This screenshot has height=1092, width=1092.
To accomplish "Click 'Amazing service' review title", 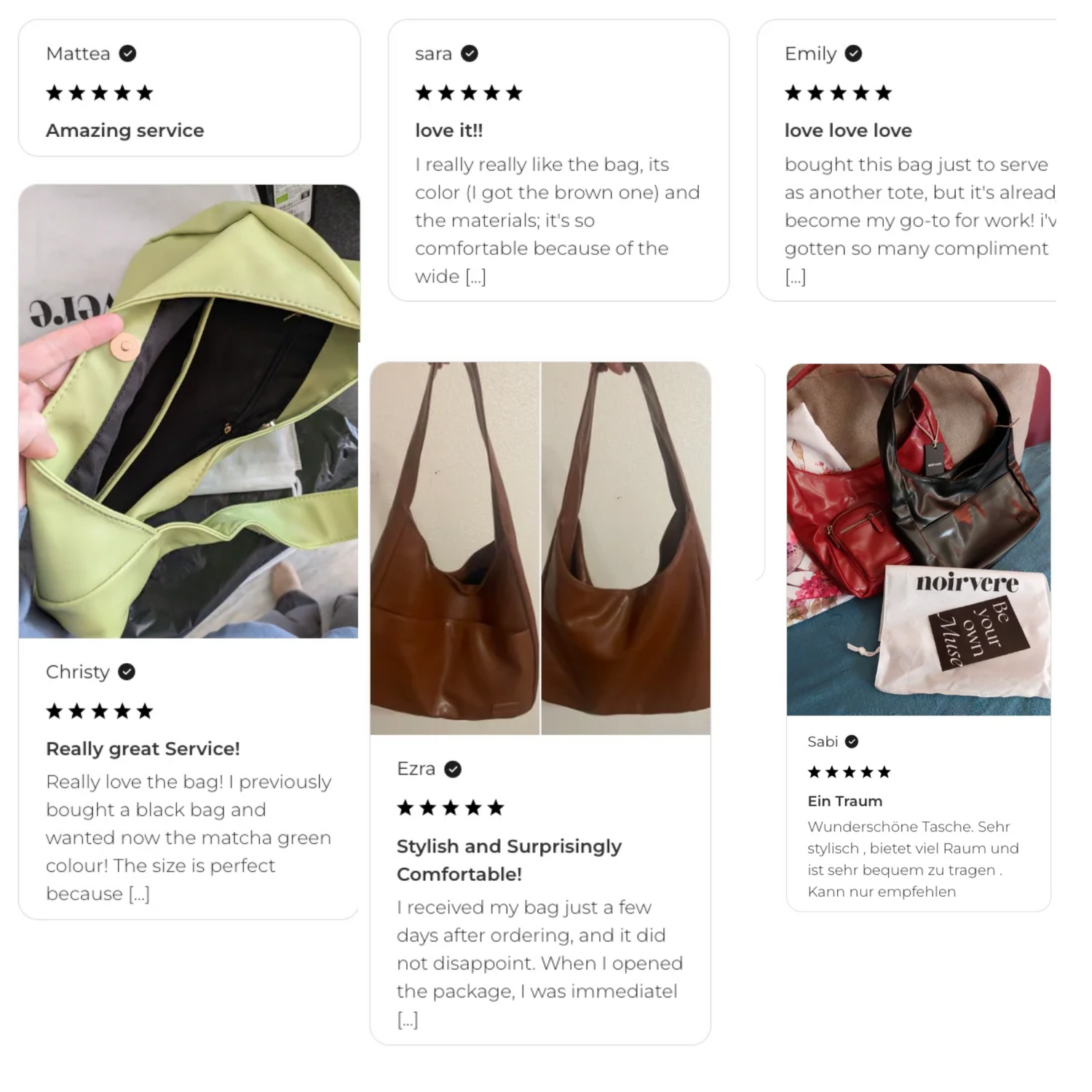I will point(125,131).
